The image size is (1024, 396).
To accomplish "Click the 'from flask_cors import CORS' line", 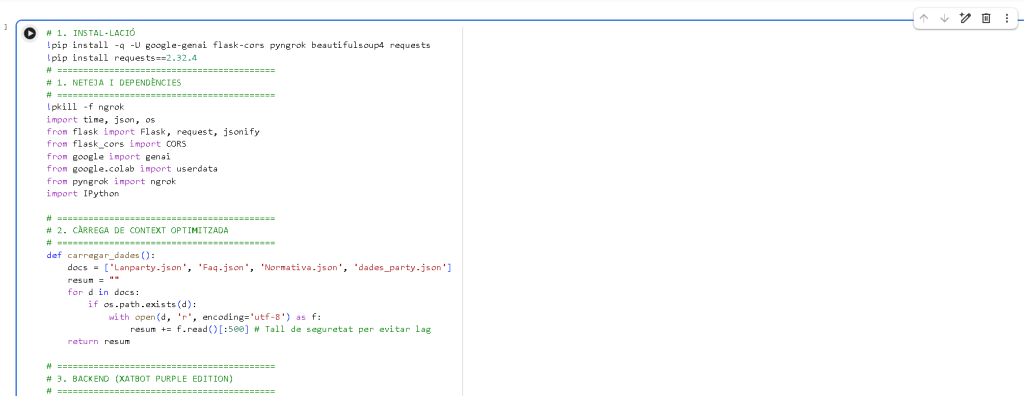I will (x=116, y=144).
